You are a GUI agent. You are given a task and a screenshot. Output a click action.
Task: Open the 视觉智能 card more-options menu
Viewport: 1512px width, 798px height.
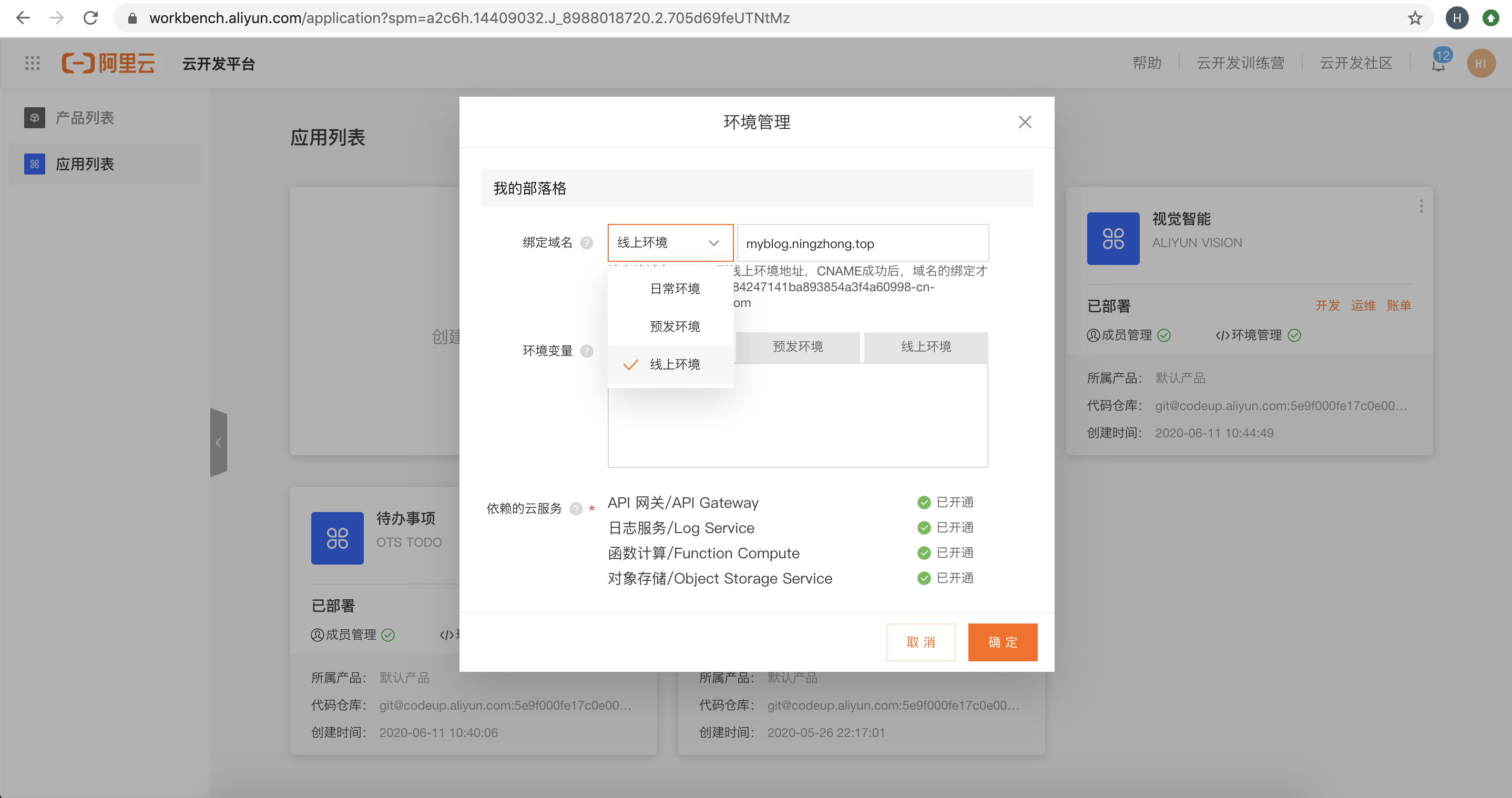[x=1421, y=206]
